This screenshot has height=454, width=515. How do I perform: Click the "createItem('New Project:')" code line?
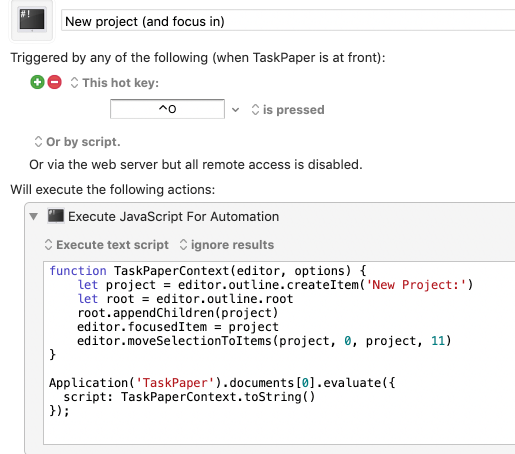click(275, 285)
